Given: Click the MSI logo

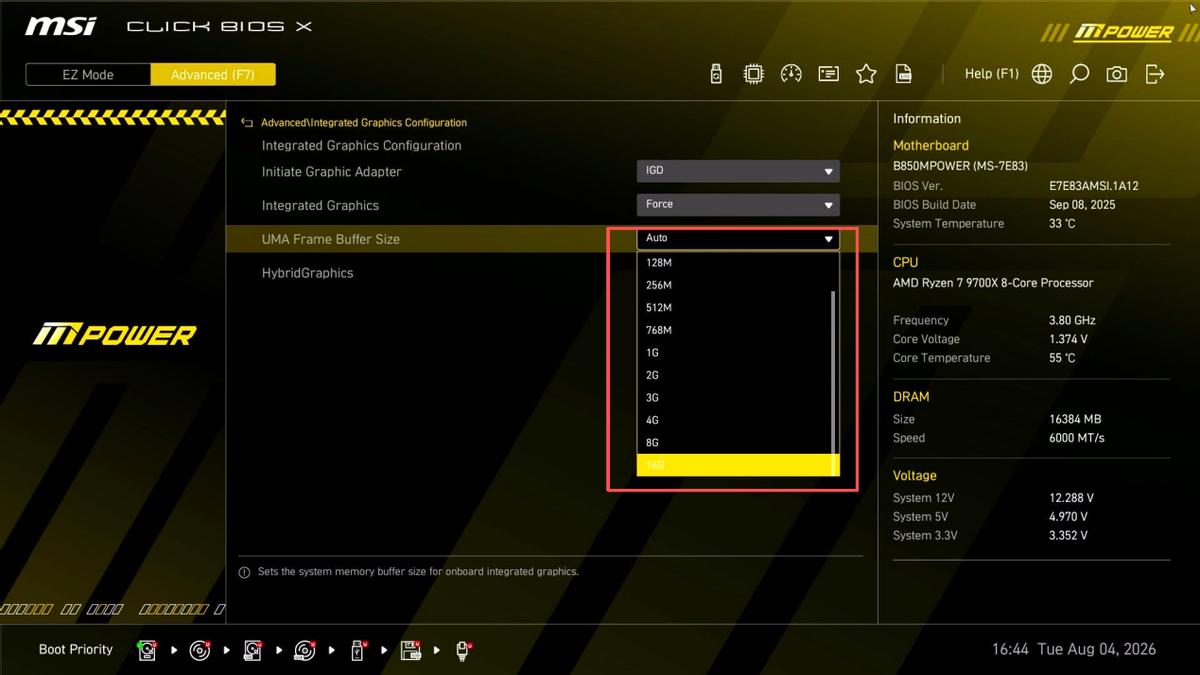Looking at the screenshot, I should pos(61,26).
